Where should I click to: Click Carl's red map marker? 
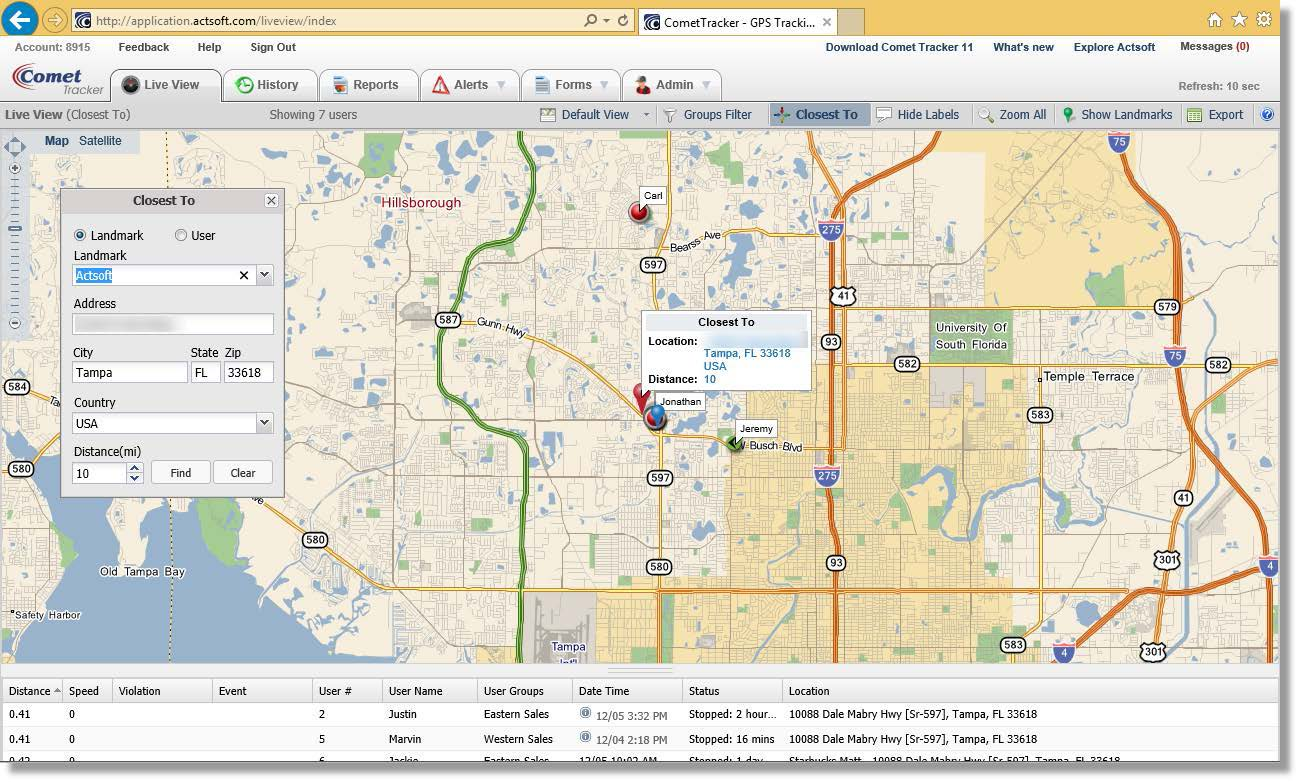pyautogui.click(x=639, y=212)
